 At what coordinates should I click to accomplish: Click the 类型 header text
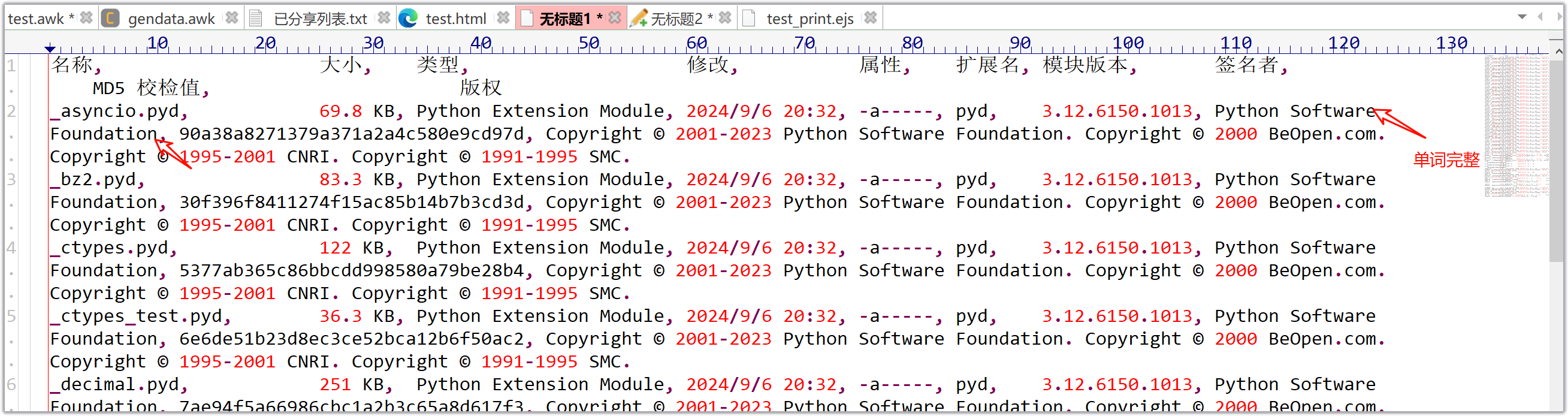[x=438, y=65]
